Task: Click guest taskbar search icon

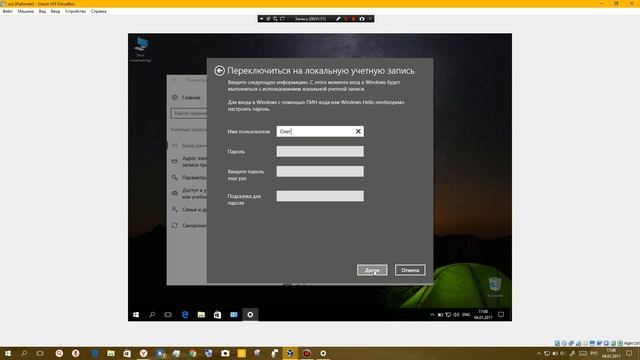Action: pos(152,315)
